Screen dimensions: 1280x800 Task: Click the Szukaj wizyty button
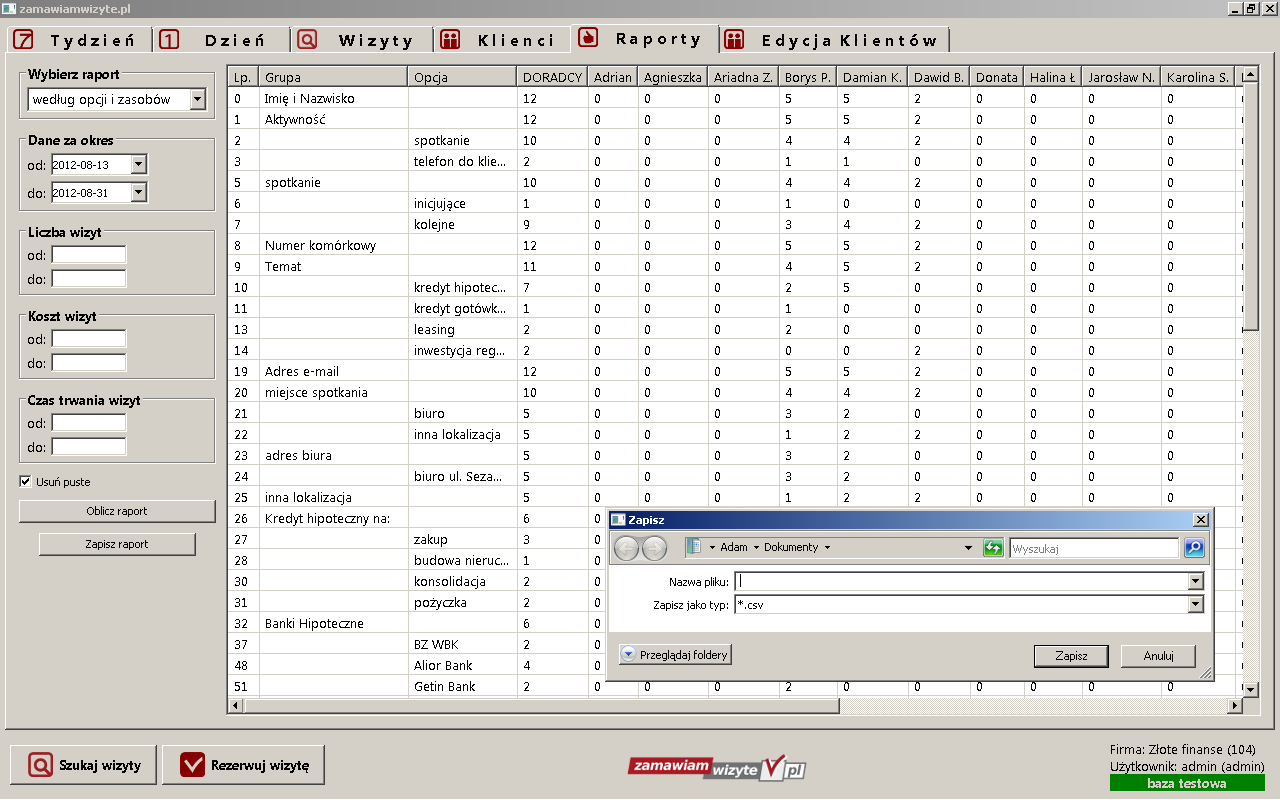(83, 765)
